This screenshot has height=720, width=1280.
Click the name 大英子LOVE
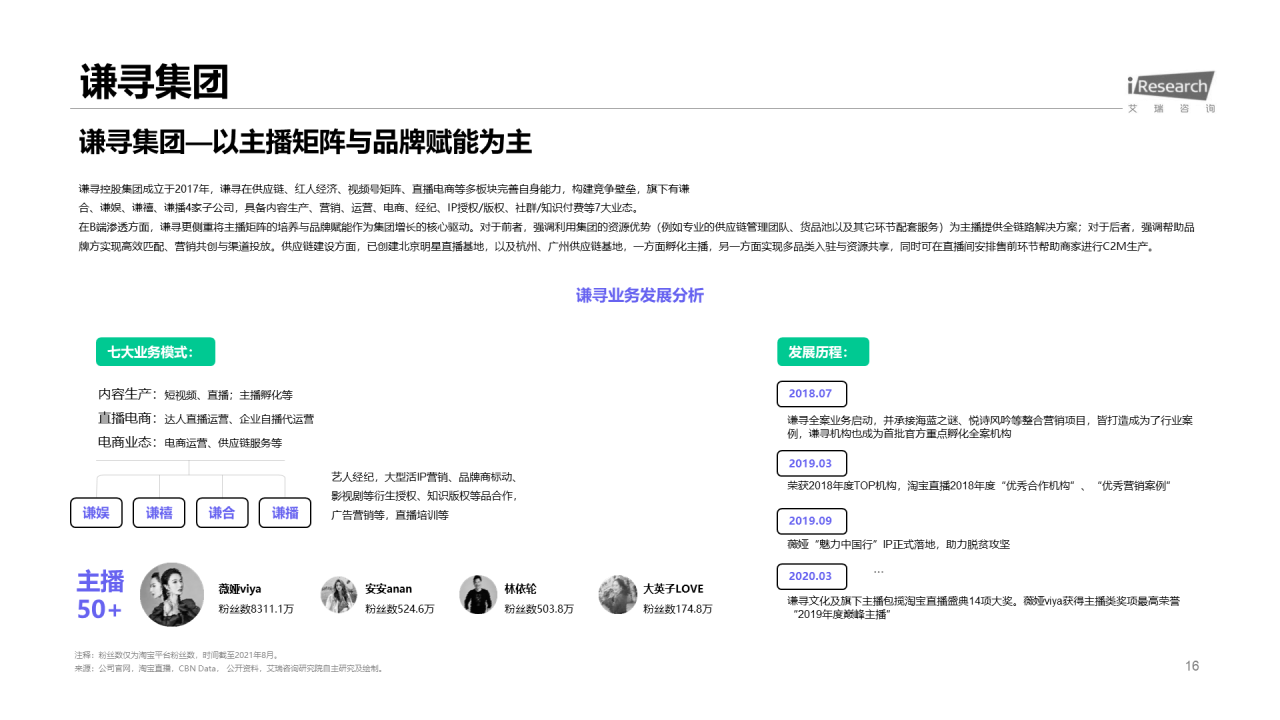tap(673, 589)
